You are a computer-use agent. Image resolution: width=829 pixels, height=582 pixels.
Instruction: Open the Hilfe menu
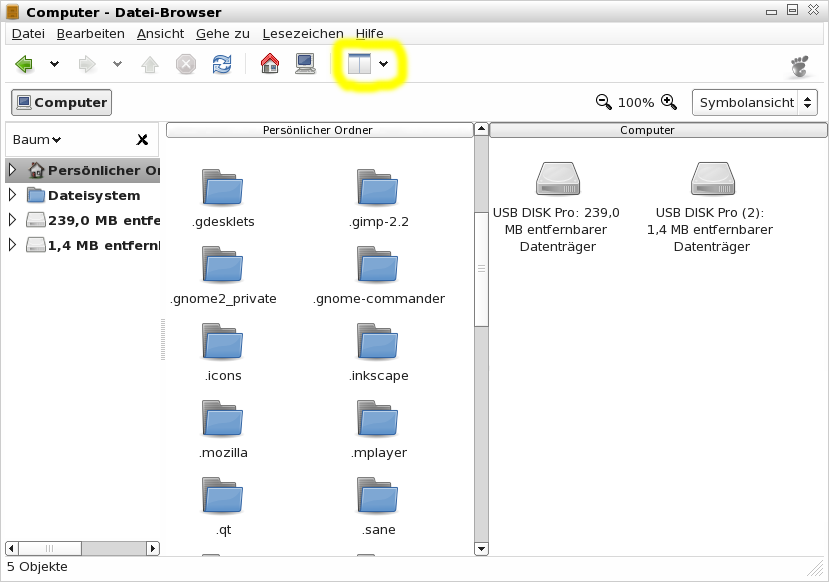[x=370, y=34]
